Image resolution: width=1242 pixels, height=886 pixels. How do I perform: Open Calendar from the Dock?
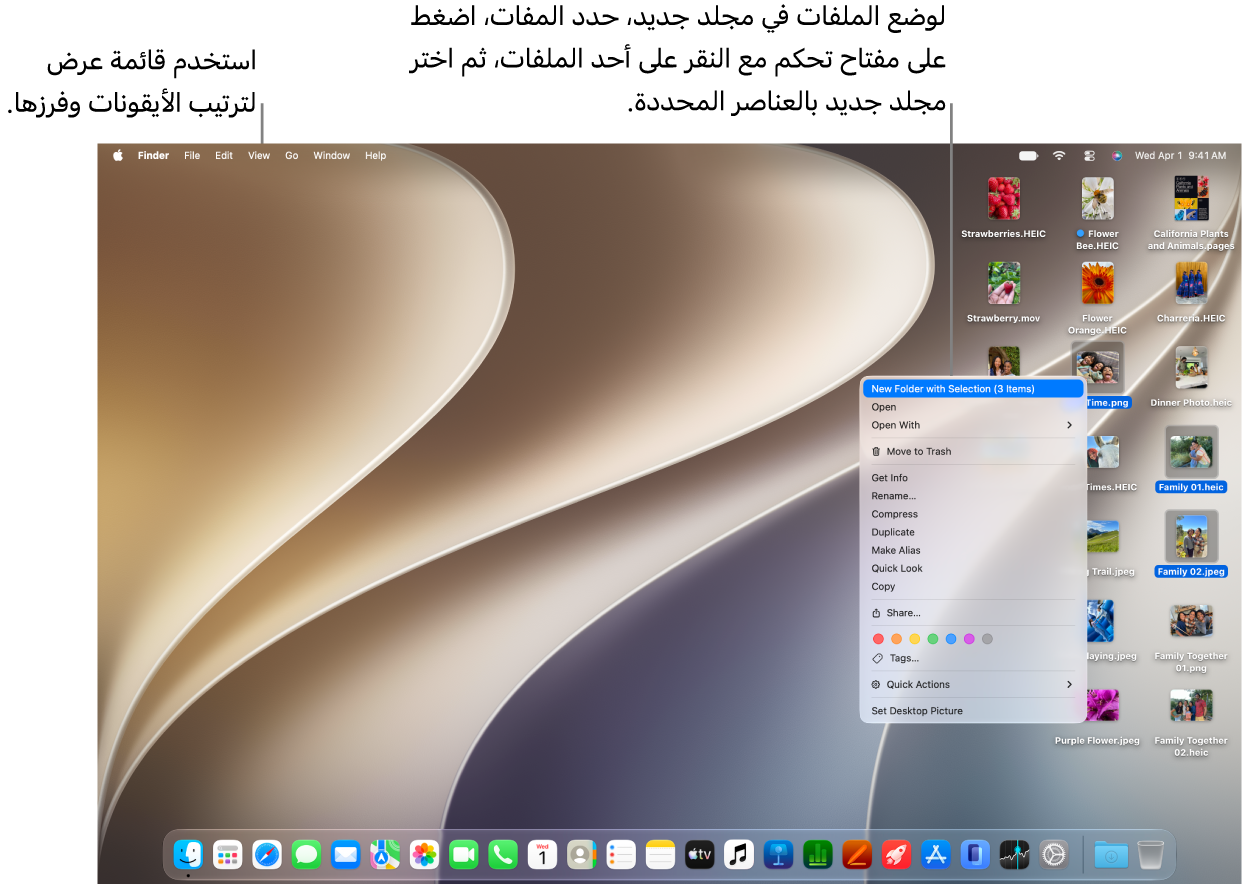[x=542, y=854]
